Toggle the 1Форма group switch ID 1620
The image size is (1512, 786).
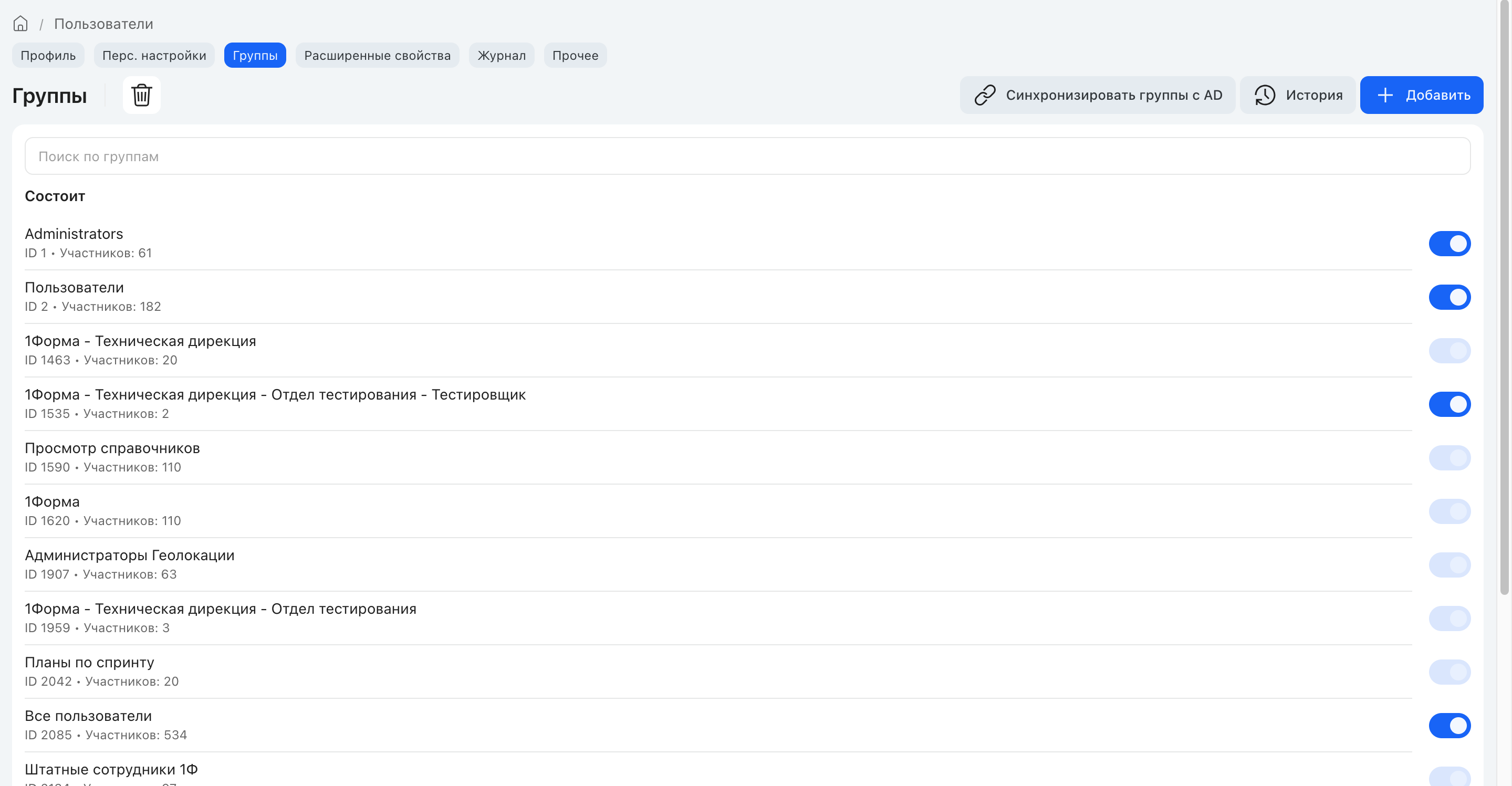pyautogui.click(x=1450, y=511)
